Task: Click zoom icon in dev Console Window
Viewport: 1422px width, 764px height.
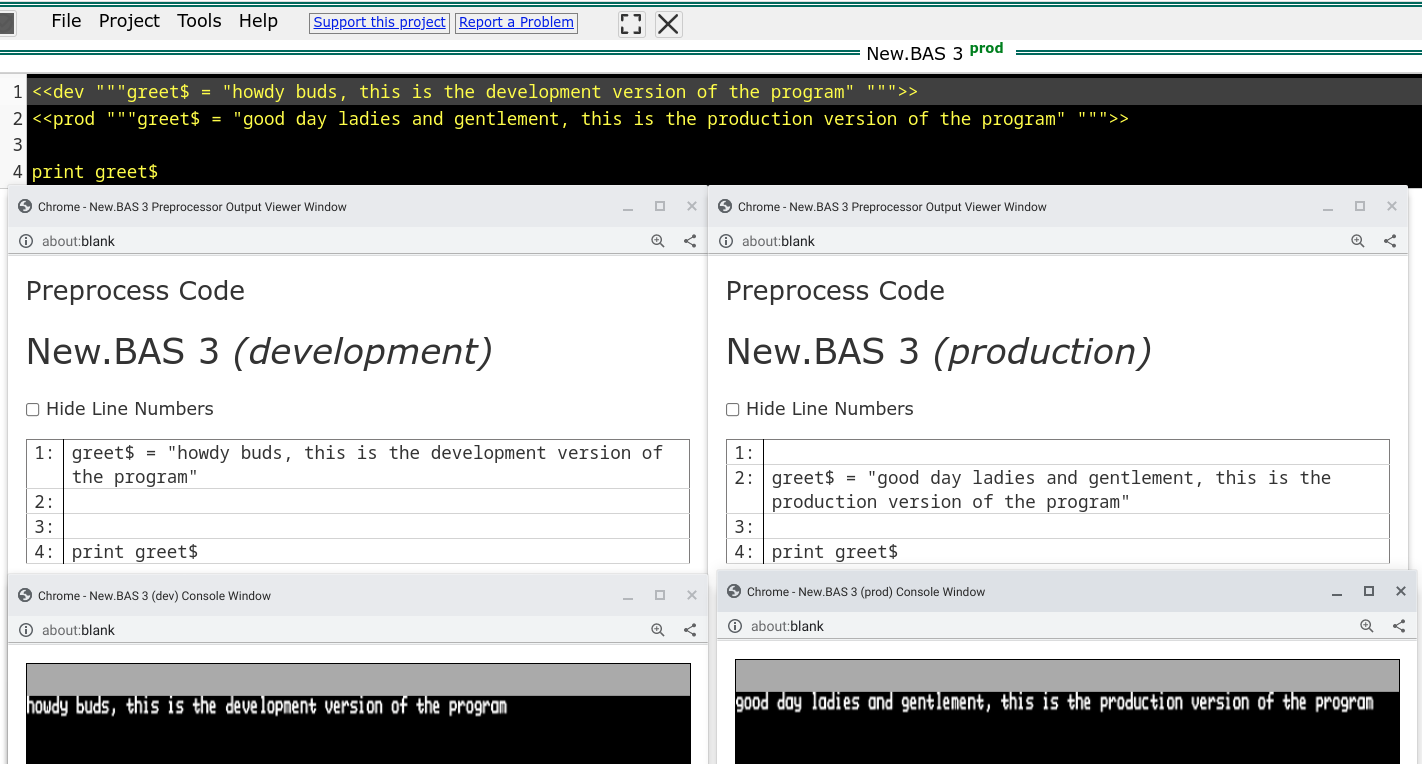Action: click(658, 630)
